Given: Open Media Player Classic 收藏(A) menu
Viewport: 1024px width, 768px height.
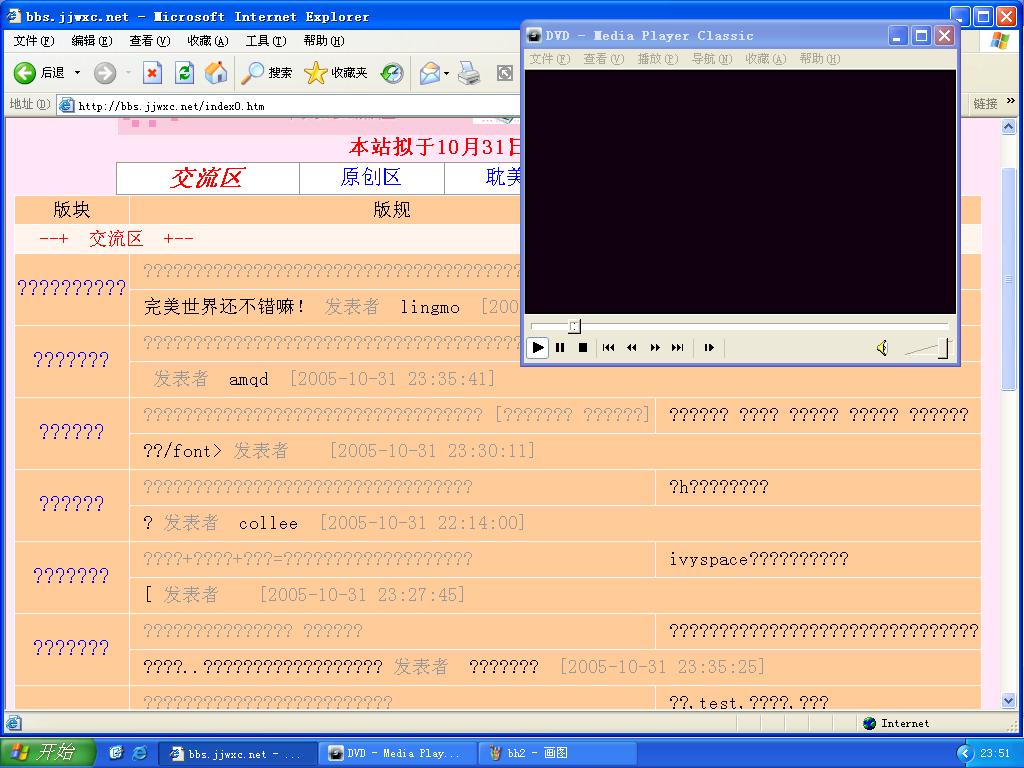Looking at the screenshot, I should 766,59.
